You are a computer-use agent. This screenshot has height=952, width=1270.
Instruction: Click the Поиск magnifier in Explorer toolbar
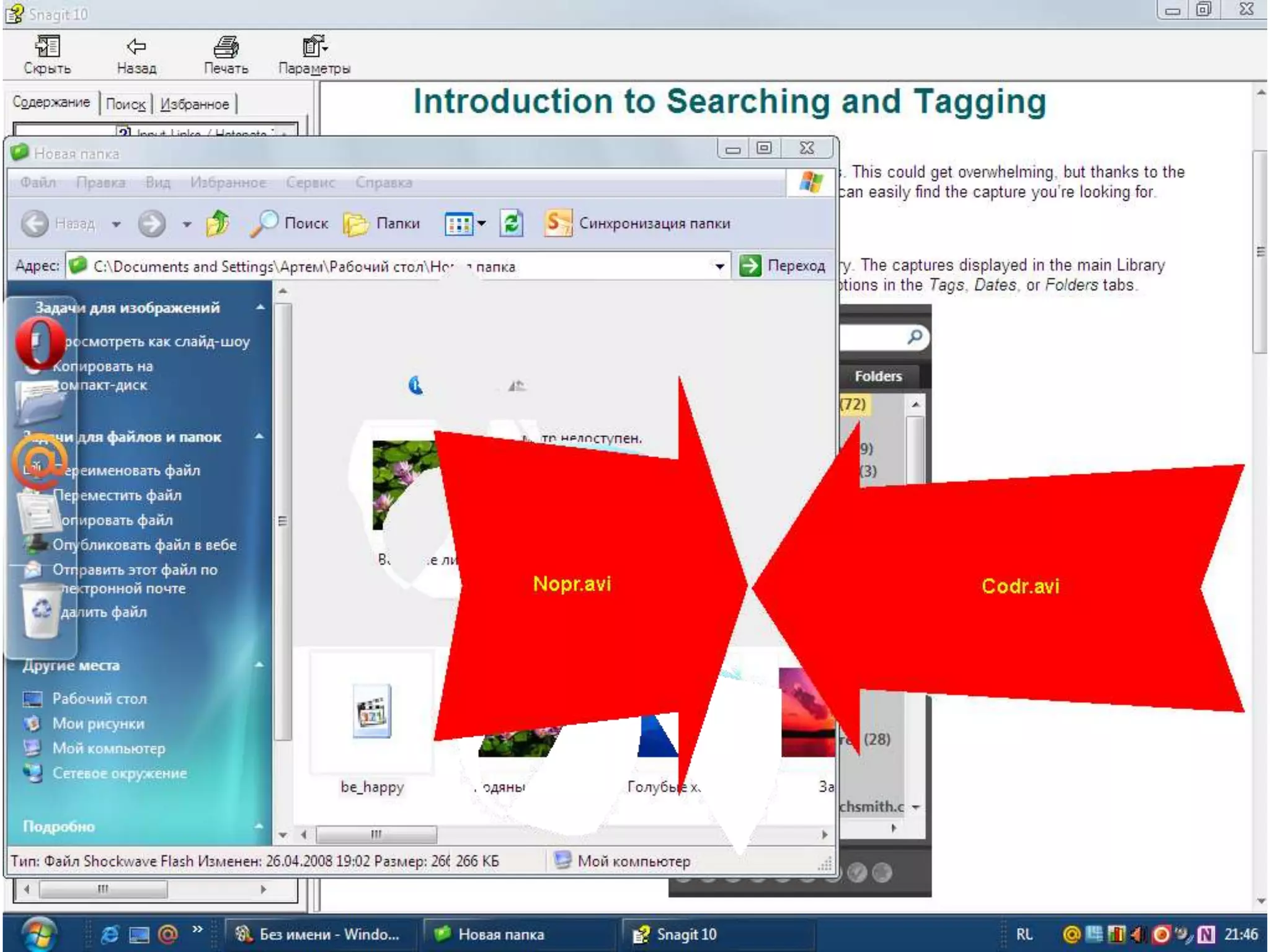pos(265,223)
